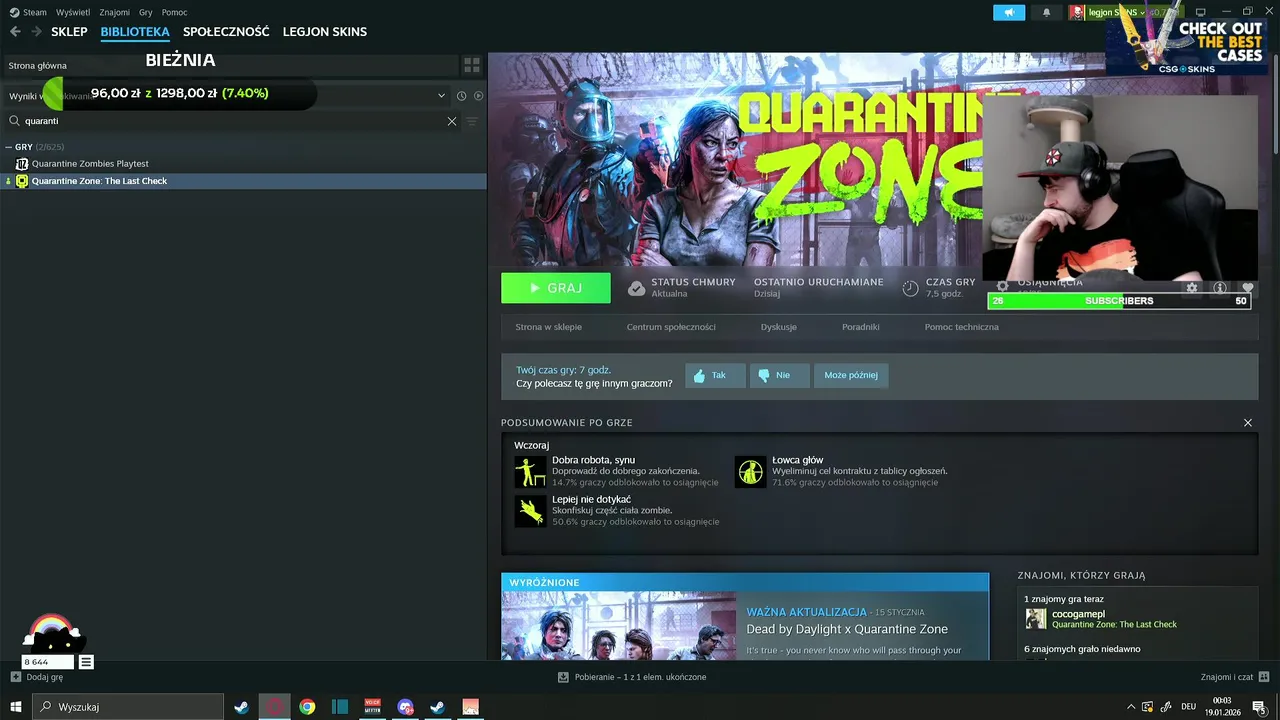Screen dimensions: 1280x720
Task: Switch the DEU keyboard language
Action: click(x=1189, y=707)
